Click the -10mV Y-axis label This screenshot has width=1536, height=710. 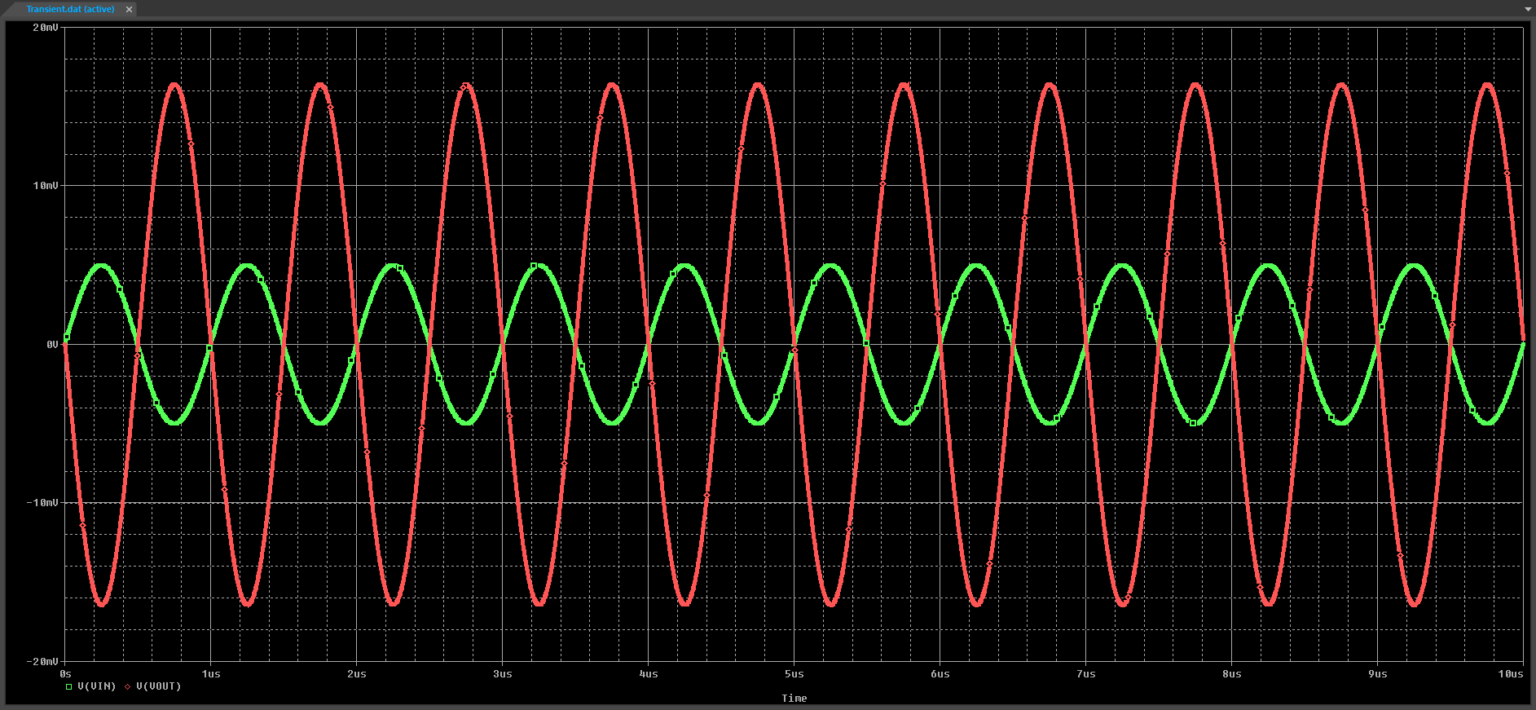tap(42, 503)
